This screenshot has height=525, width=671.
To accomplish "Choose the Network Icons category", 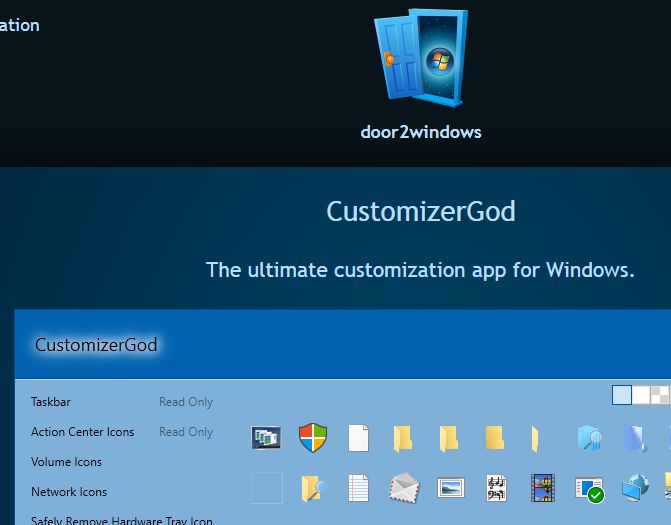I will 69,492.
